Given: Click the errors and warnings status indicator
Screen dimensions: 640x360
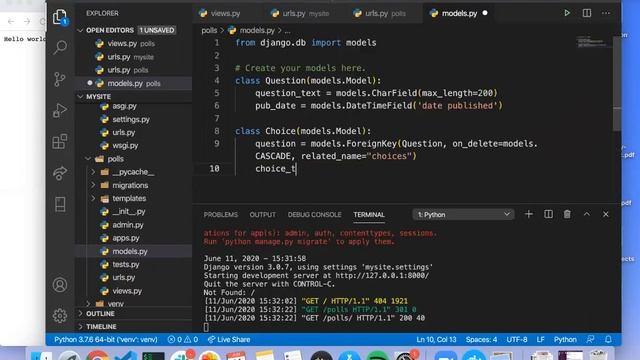Looking at the screenshot, I should coord(182,340).
